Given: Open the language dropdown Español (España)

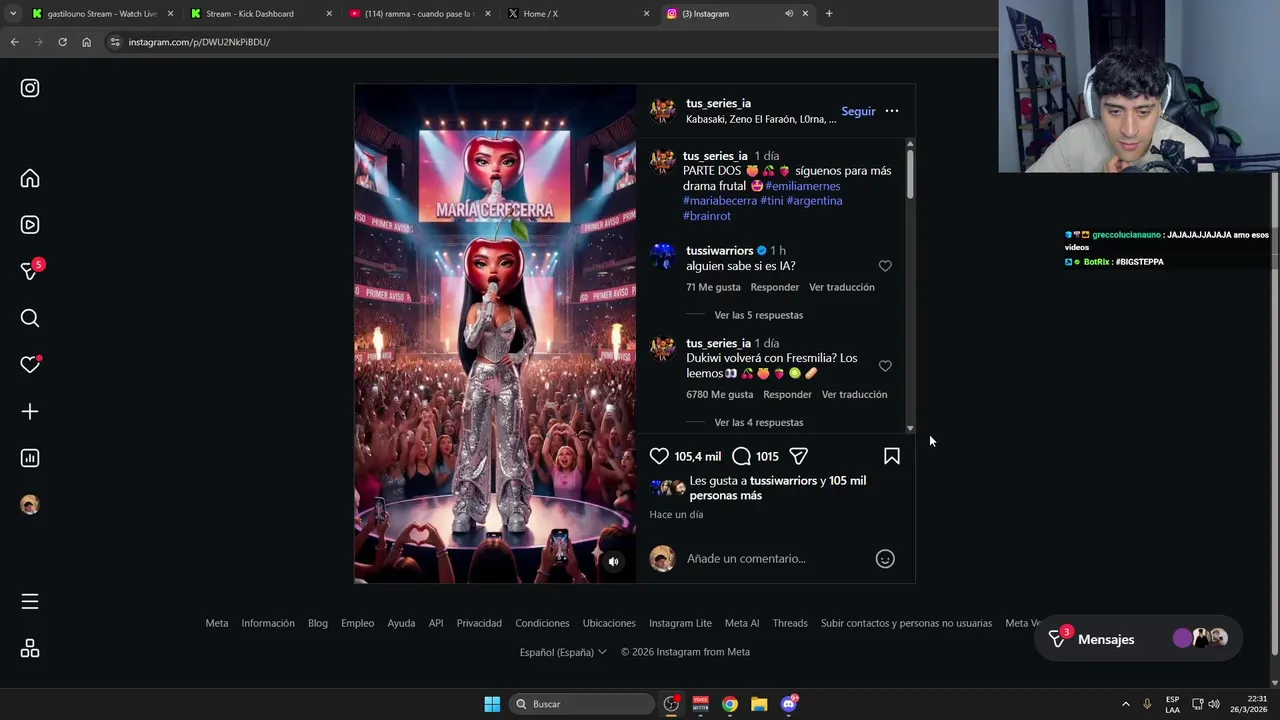Looking at the screenshot, I should coord(563,652).
